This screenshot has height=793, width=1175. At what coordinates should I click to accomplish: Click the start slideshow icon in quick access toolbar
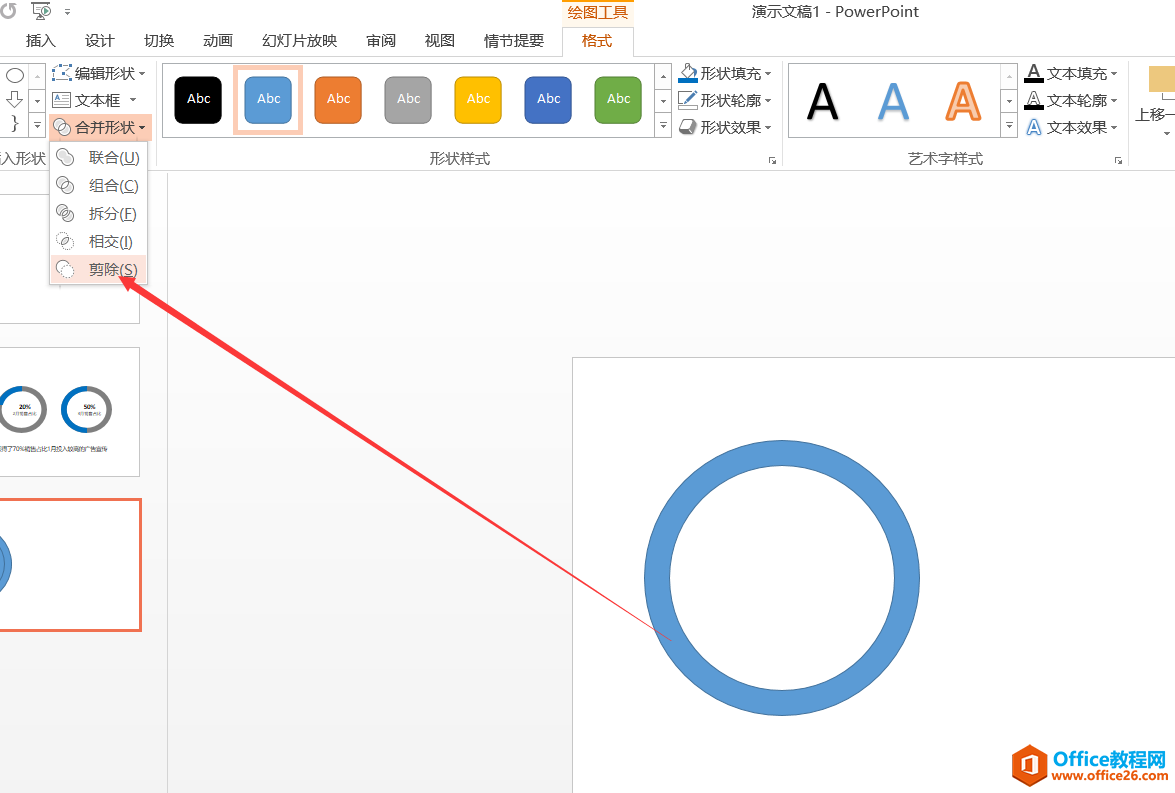coord(41,11)
